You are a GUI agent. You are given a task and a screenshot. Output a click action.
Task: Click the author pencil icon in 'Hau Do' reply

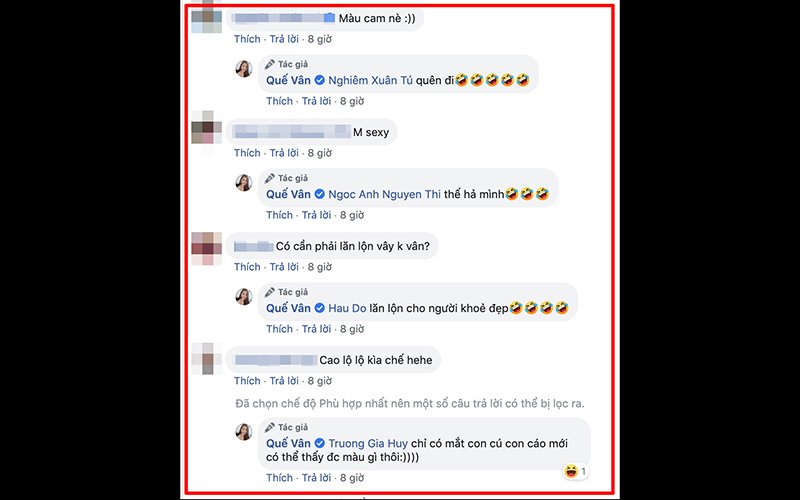tap(270, 292)
